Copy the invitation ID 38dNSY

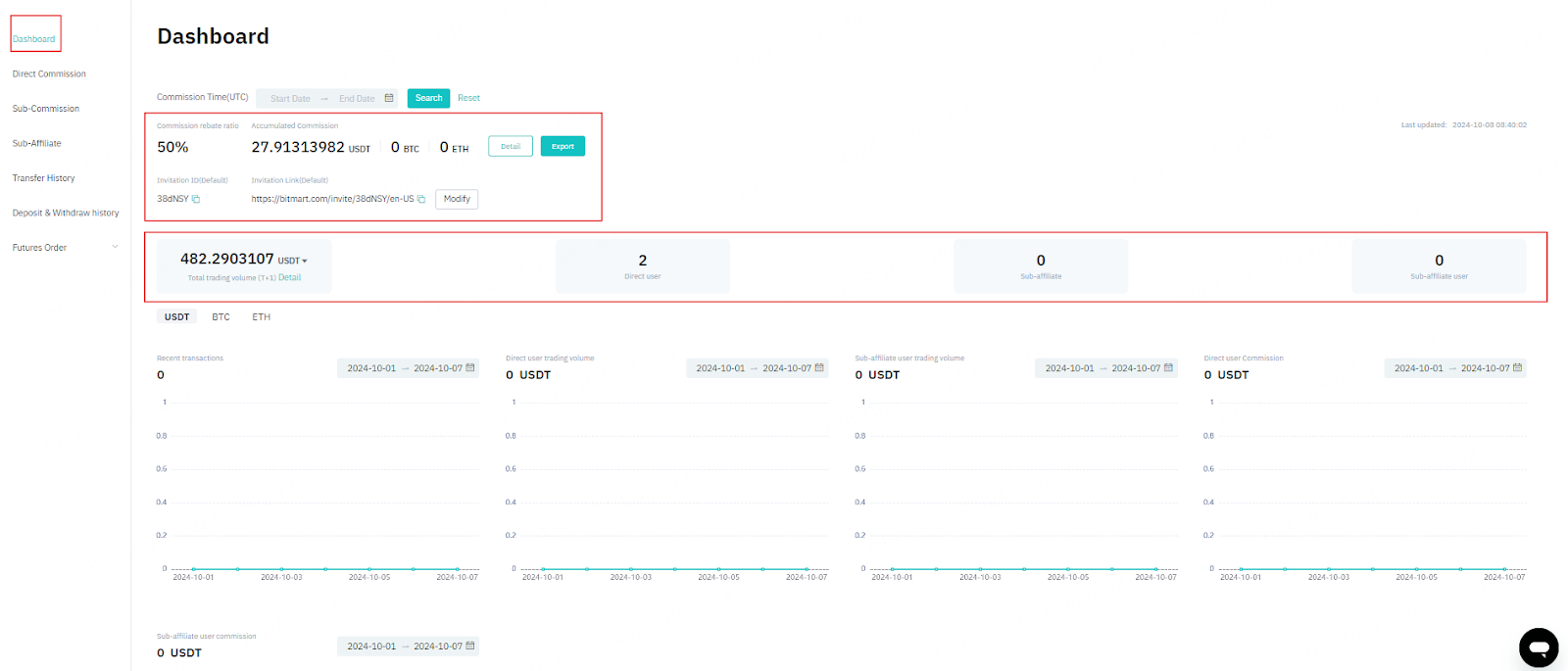click(196, 199)
